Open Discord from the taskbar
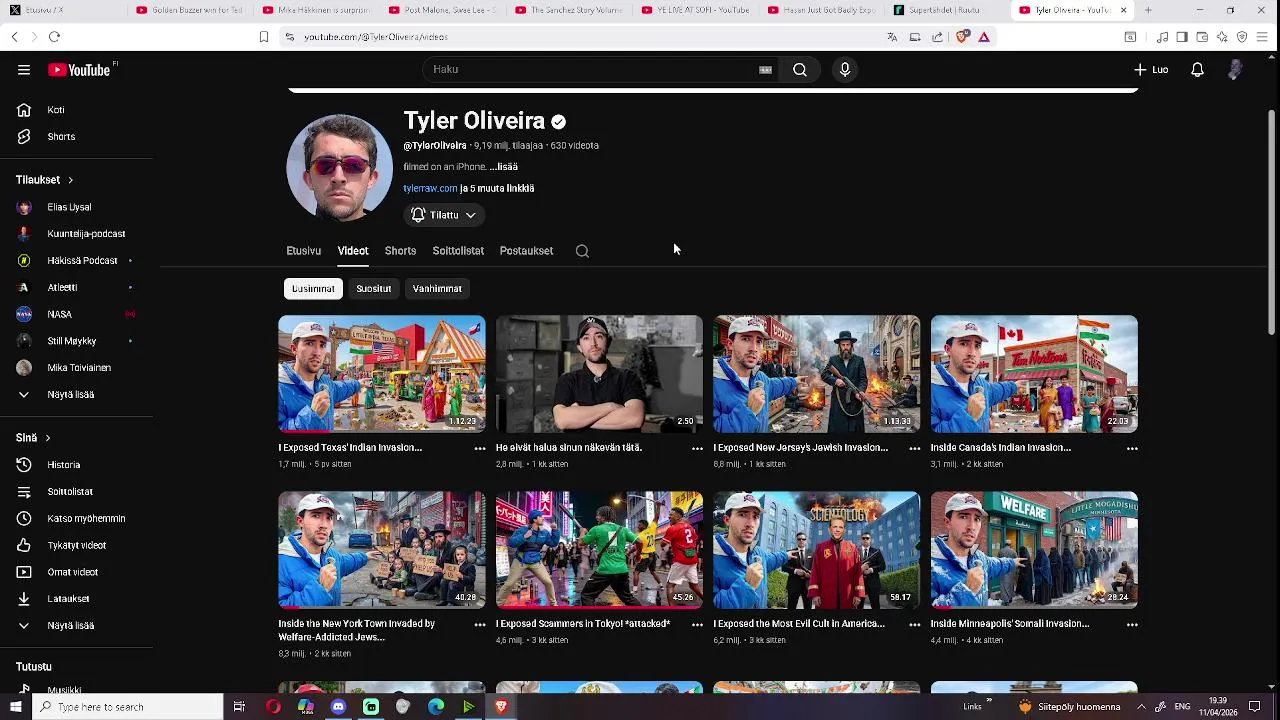 pos(338,707)
